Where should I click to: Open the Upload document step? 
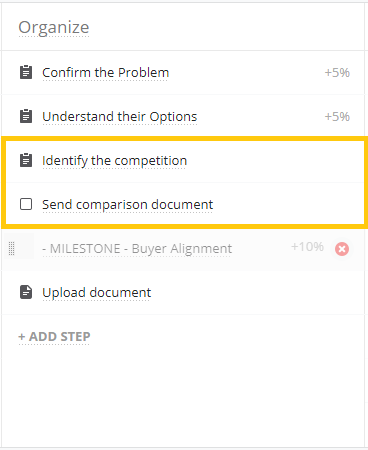click(x=97, y=292)
